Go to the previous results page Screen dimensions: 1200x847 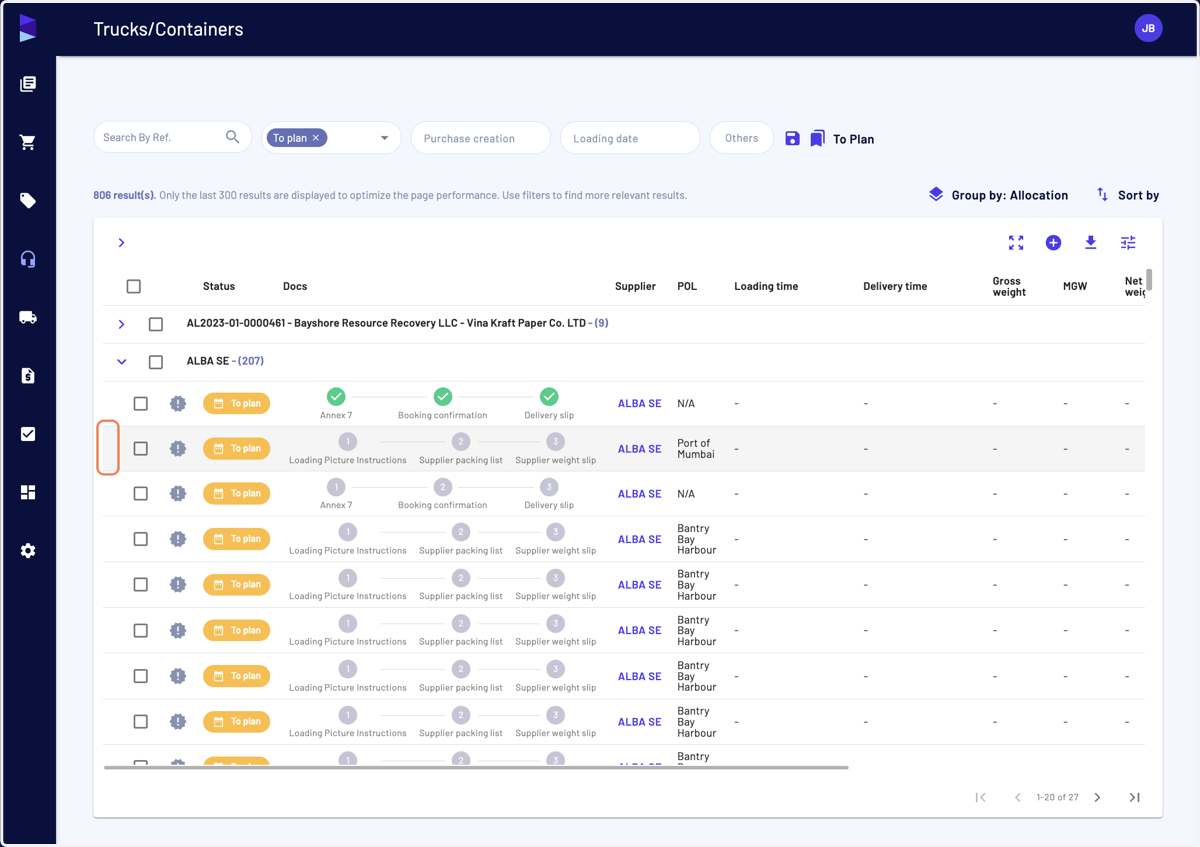click(1017, 797)
